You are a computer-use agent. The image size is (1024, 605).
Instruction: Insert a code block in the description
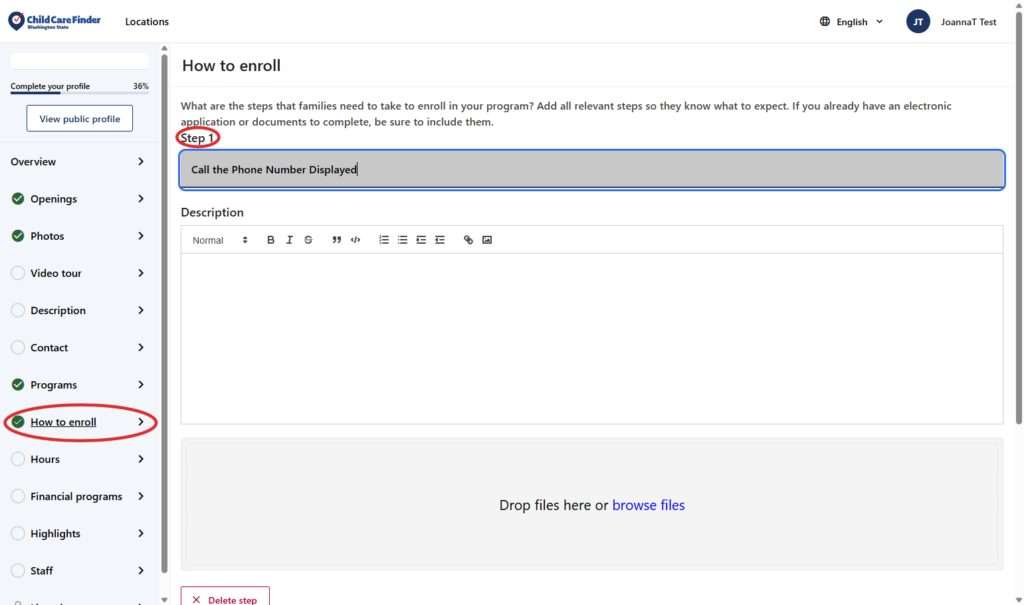coord(355,240)
